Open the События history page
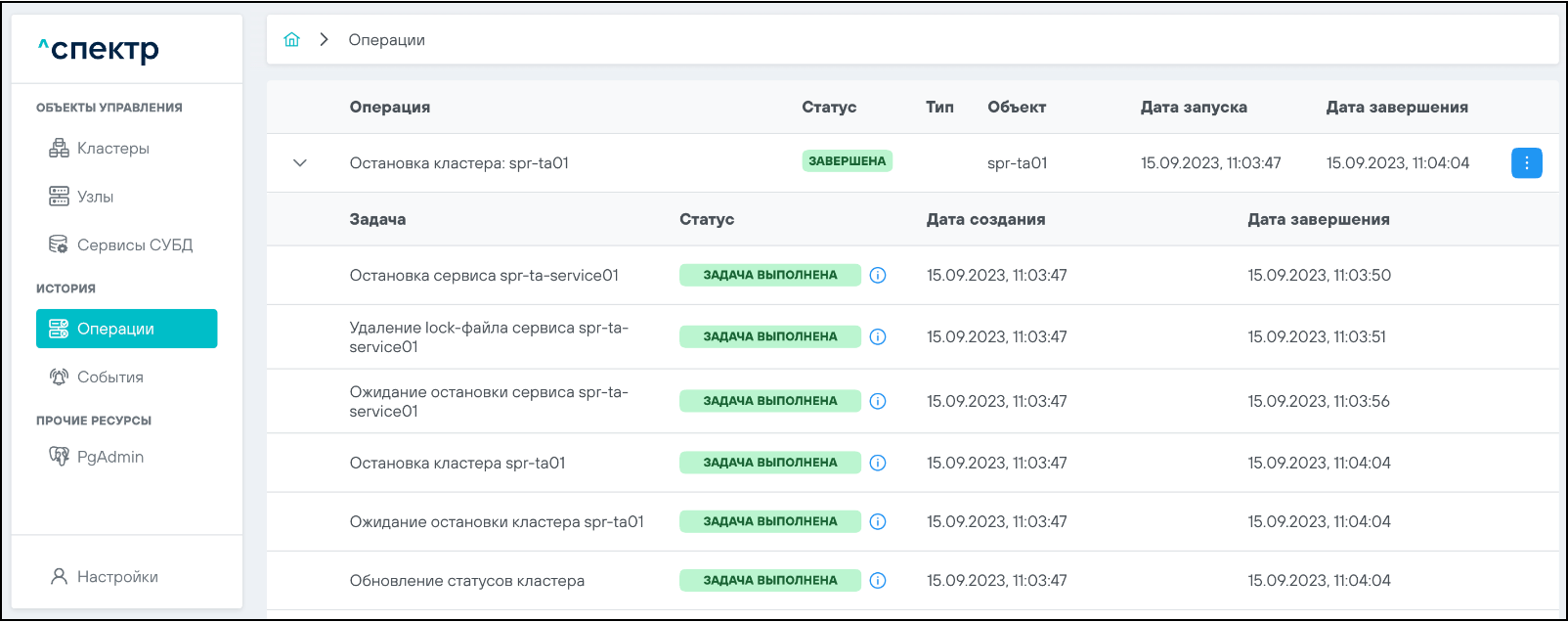This screenshot has width=1568, height=622. point(109,378)
